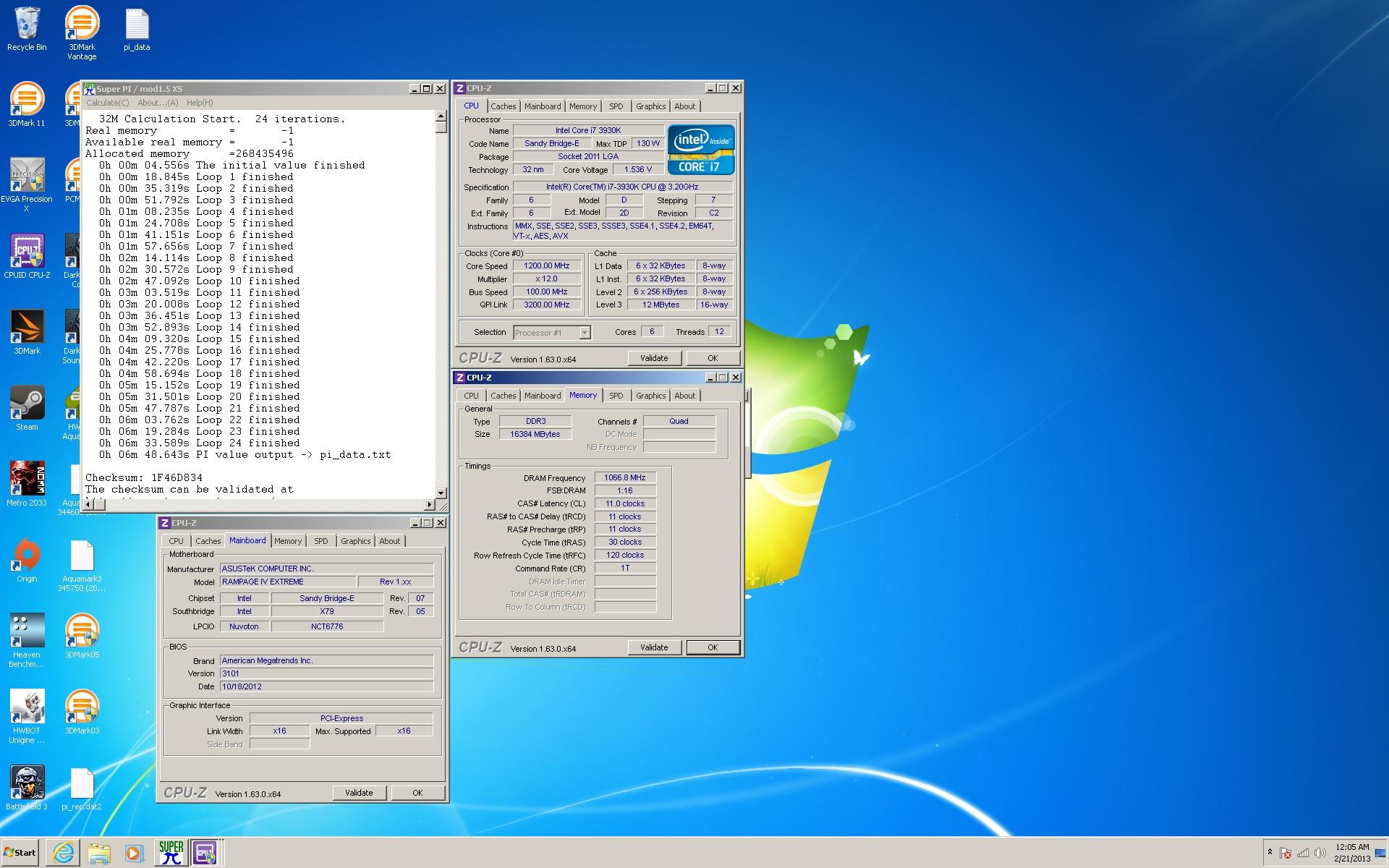Launch Heaven Benchmark desktop shortcut
Image resolution: width=1389 pixels, height=868 pixels.
(x=27, y=641)
